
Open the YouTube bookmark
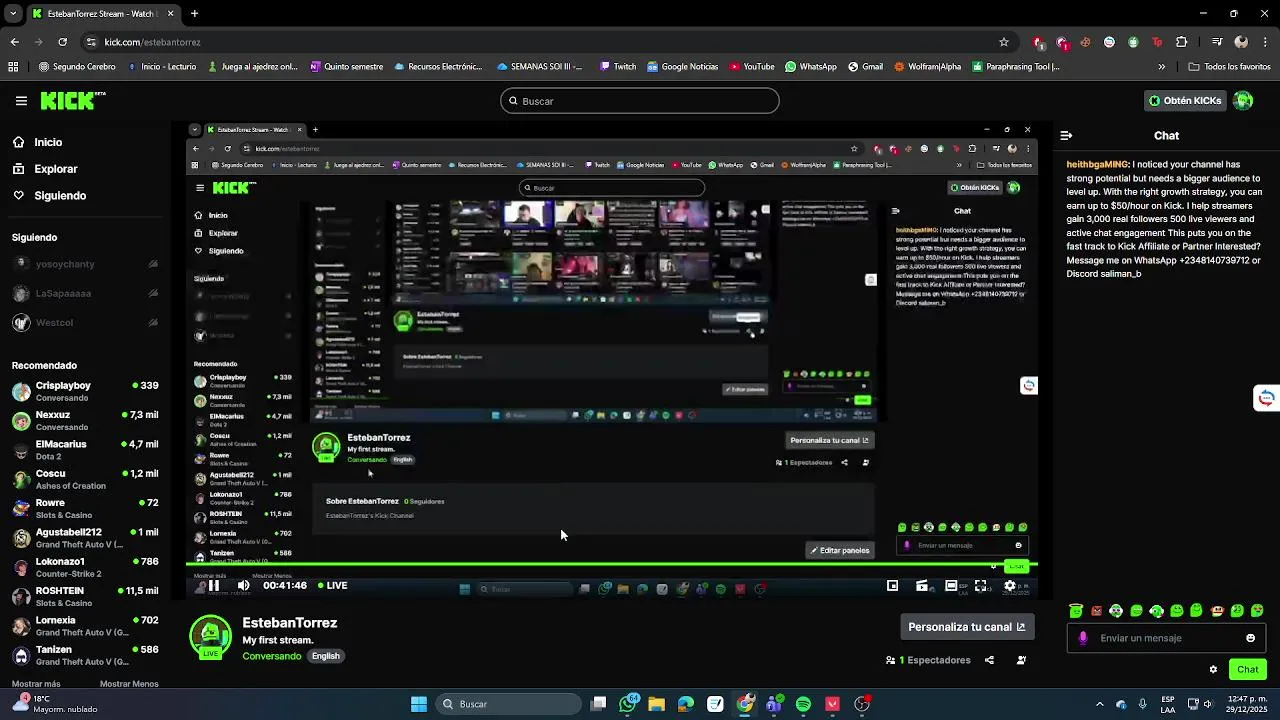[x=752, y=67]
